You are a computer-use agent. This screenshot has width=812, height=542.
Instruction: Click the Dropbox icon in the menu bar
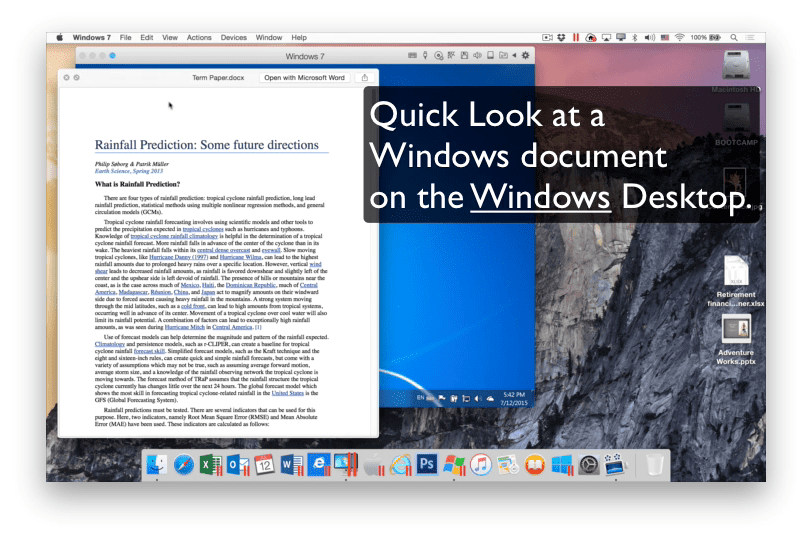pyautogui.click(x=561, y=37)
